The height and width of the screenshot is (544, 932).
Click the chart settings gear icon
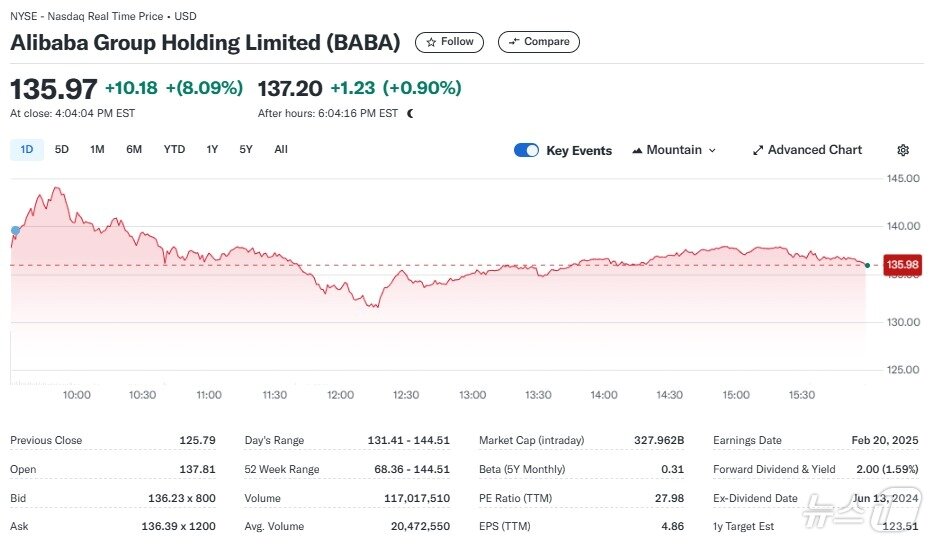903,150
